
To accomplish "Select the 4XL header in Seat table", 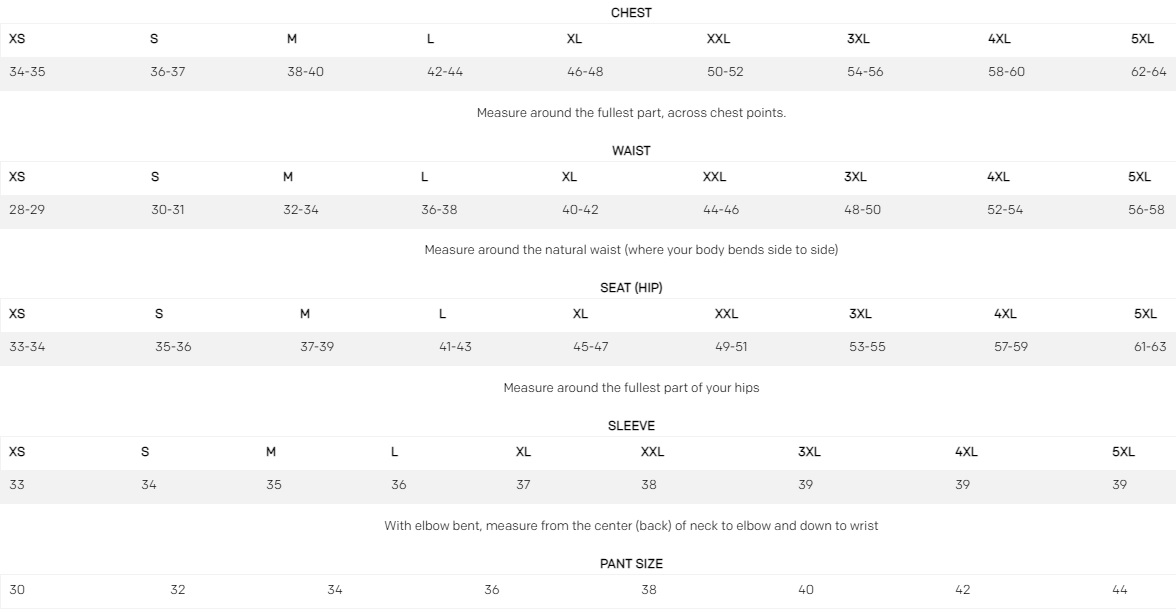I will [x=1005, y=314].
